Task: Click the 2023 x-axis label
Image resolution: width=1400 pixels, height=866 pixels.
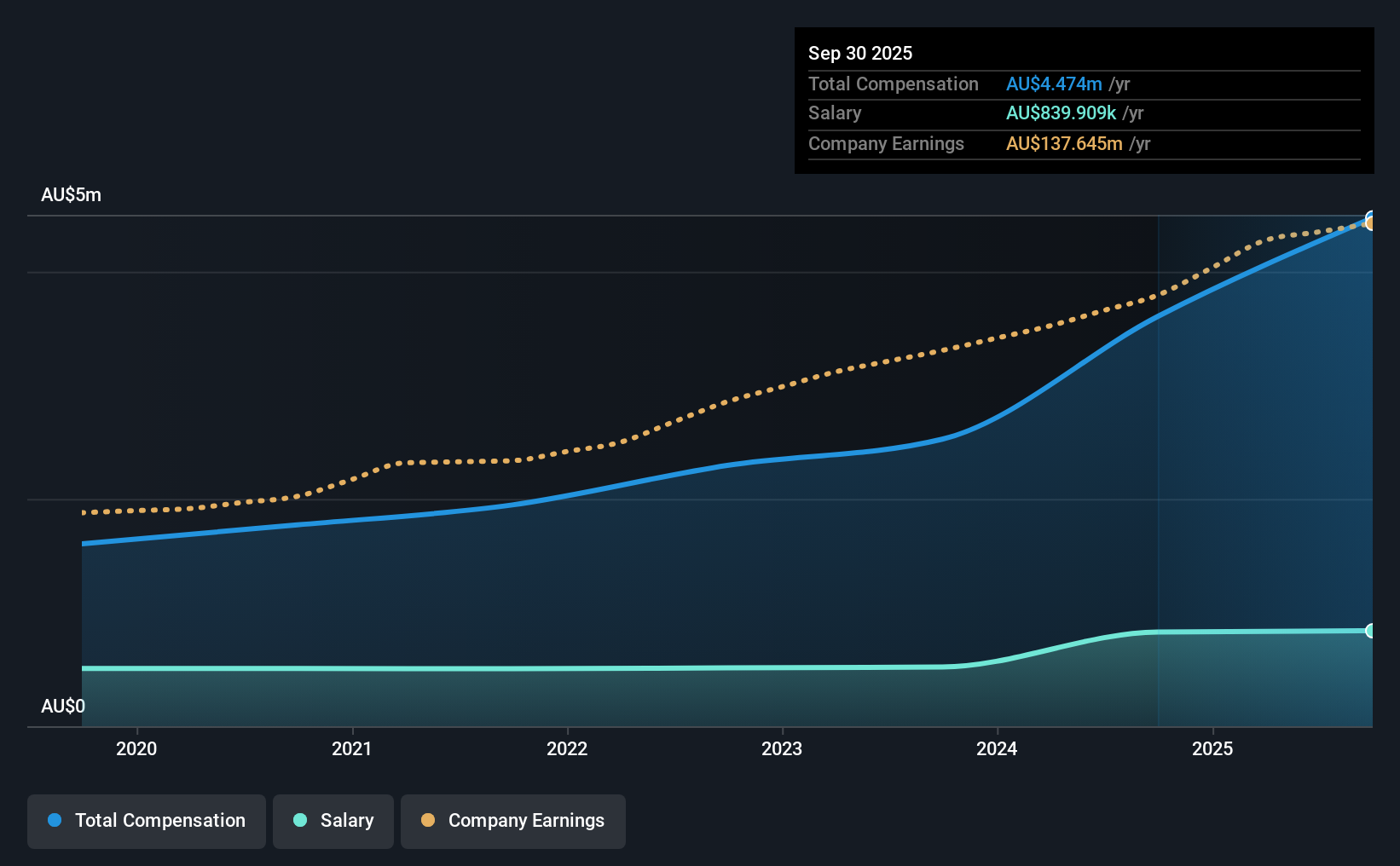Action: point(782,748)
